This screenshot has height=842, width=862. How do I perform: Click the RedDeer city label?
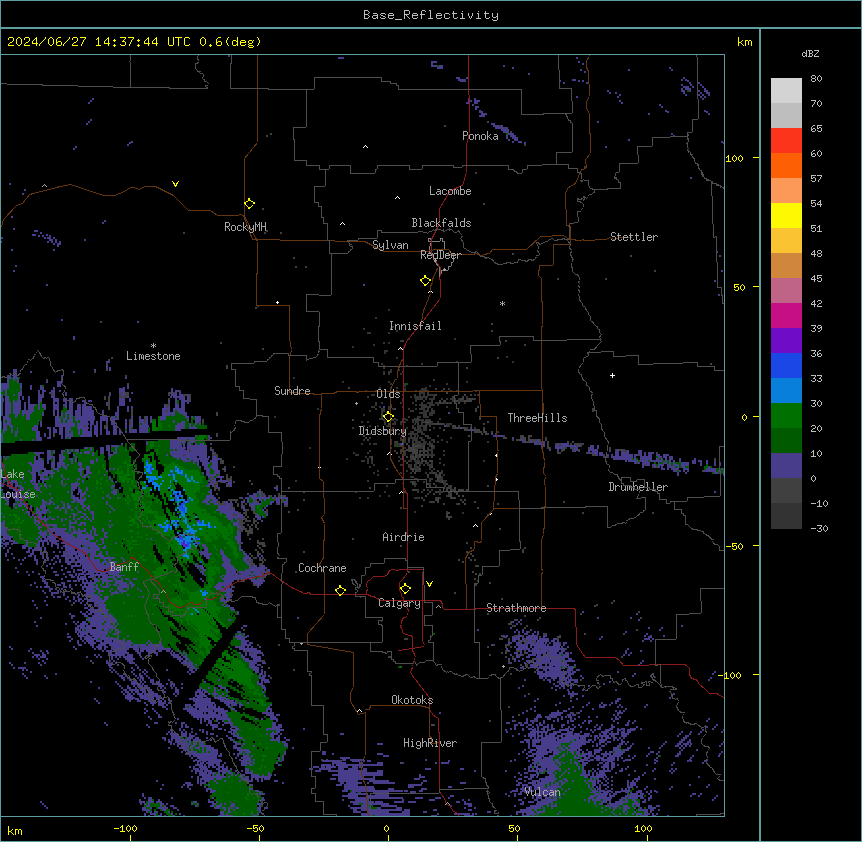440,255
